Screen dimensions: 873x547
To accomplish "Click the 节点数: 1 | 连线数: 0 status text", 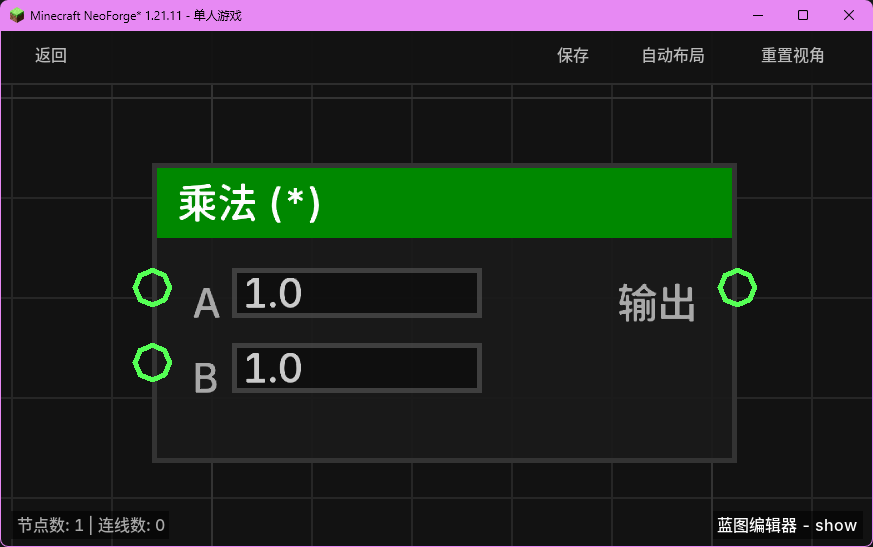I will pos(91,525).
